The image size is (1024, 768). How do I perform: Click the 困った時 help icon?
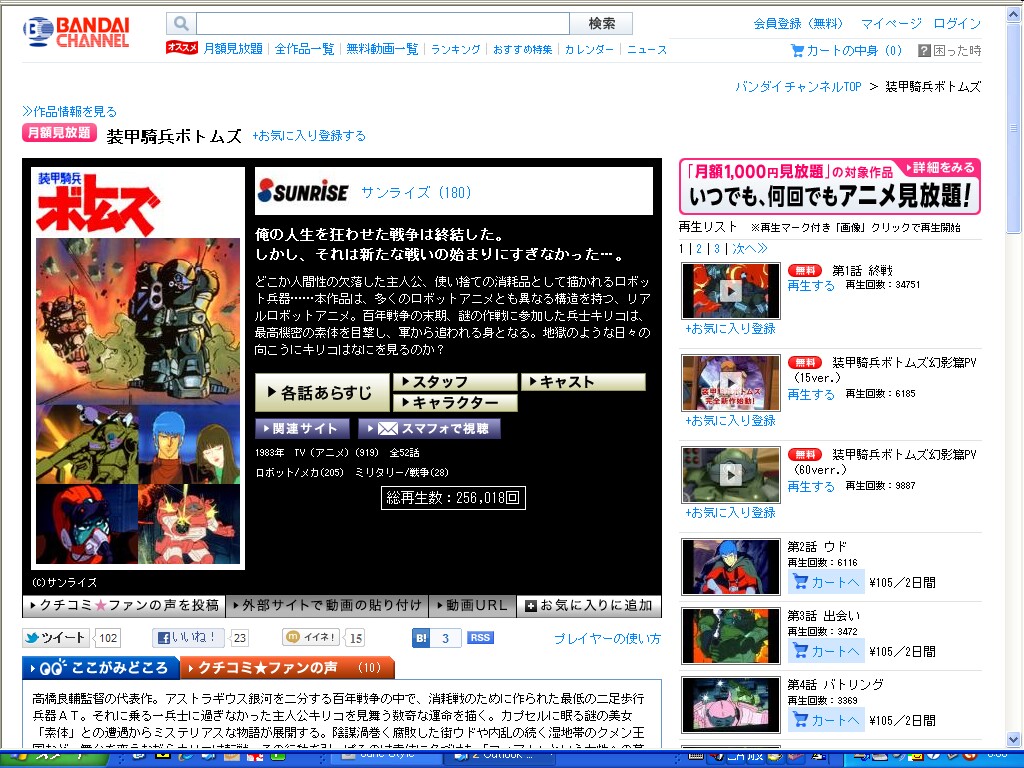point(924,50)
